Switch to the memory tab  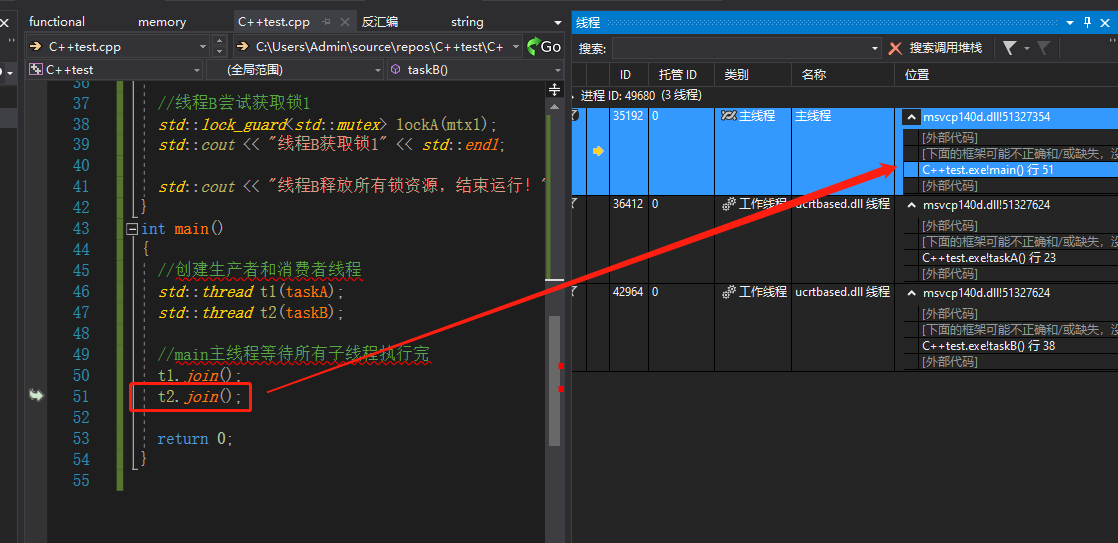tap(162, 21)
